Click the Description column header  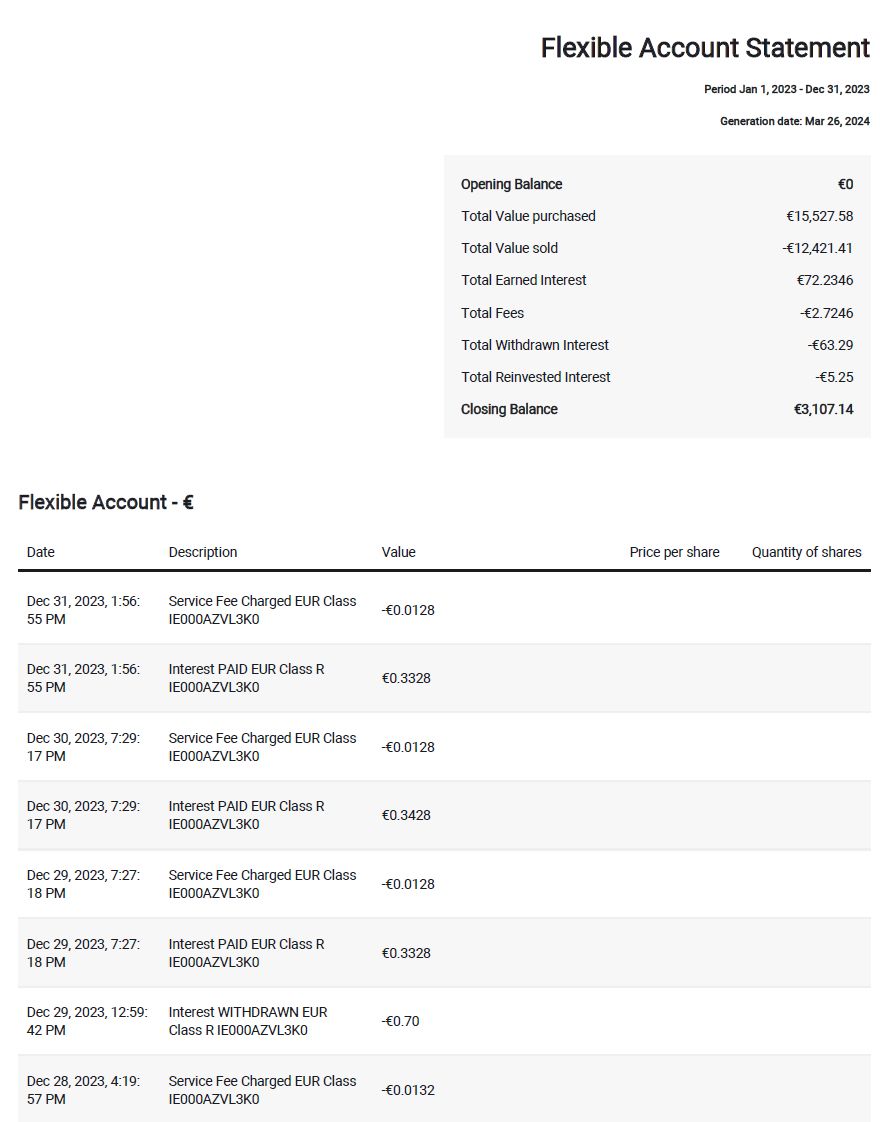pyautogui.click(x=202, y=552)
